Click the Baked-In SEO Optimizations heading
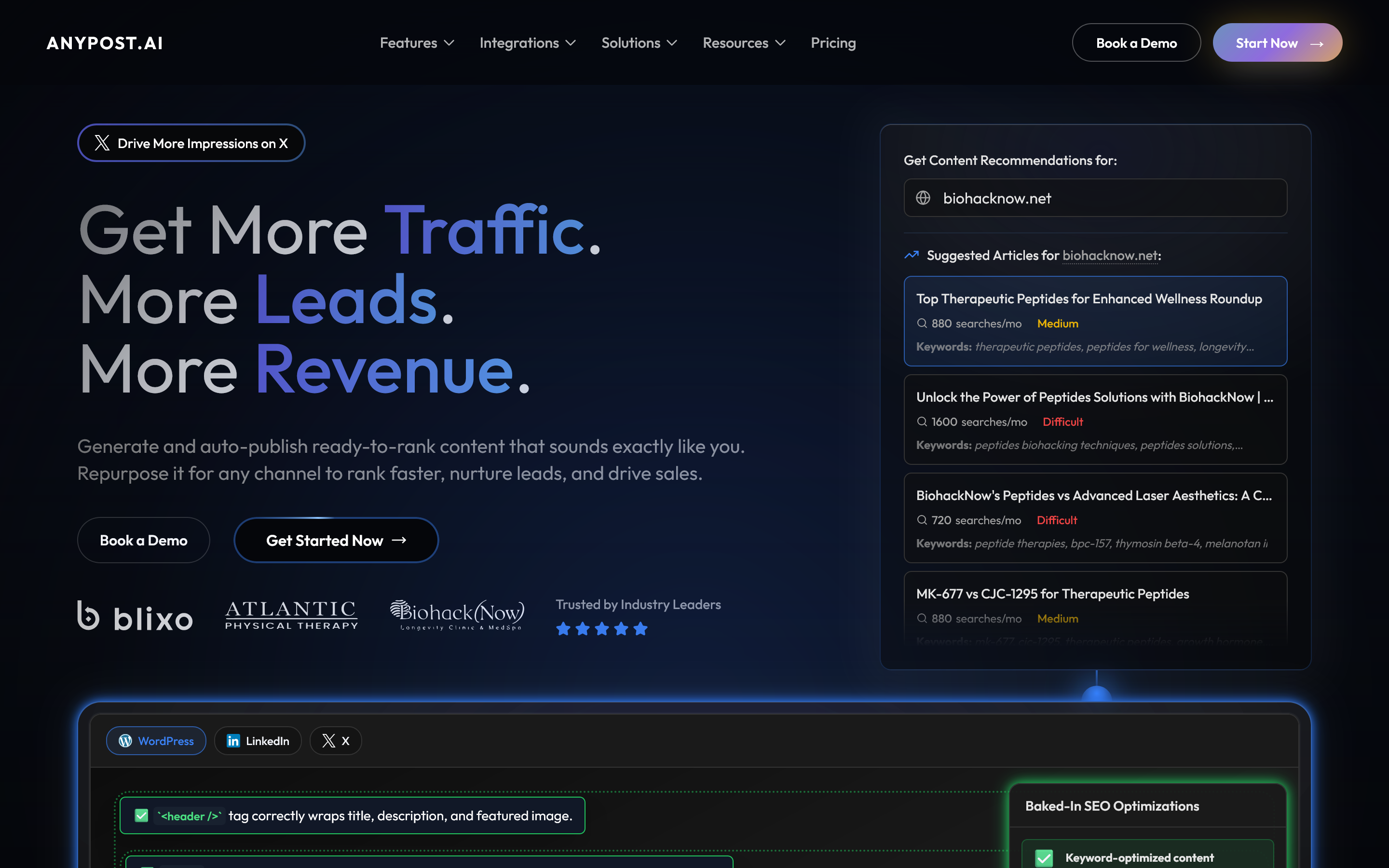This screenshot has height=868, width=1389. (1112, 806)
